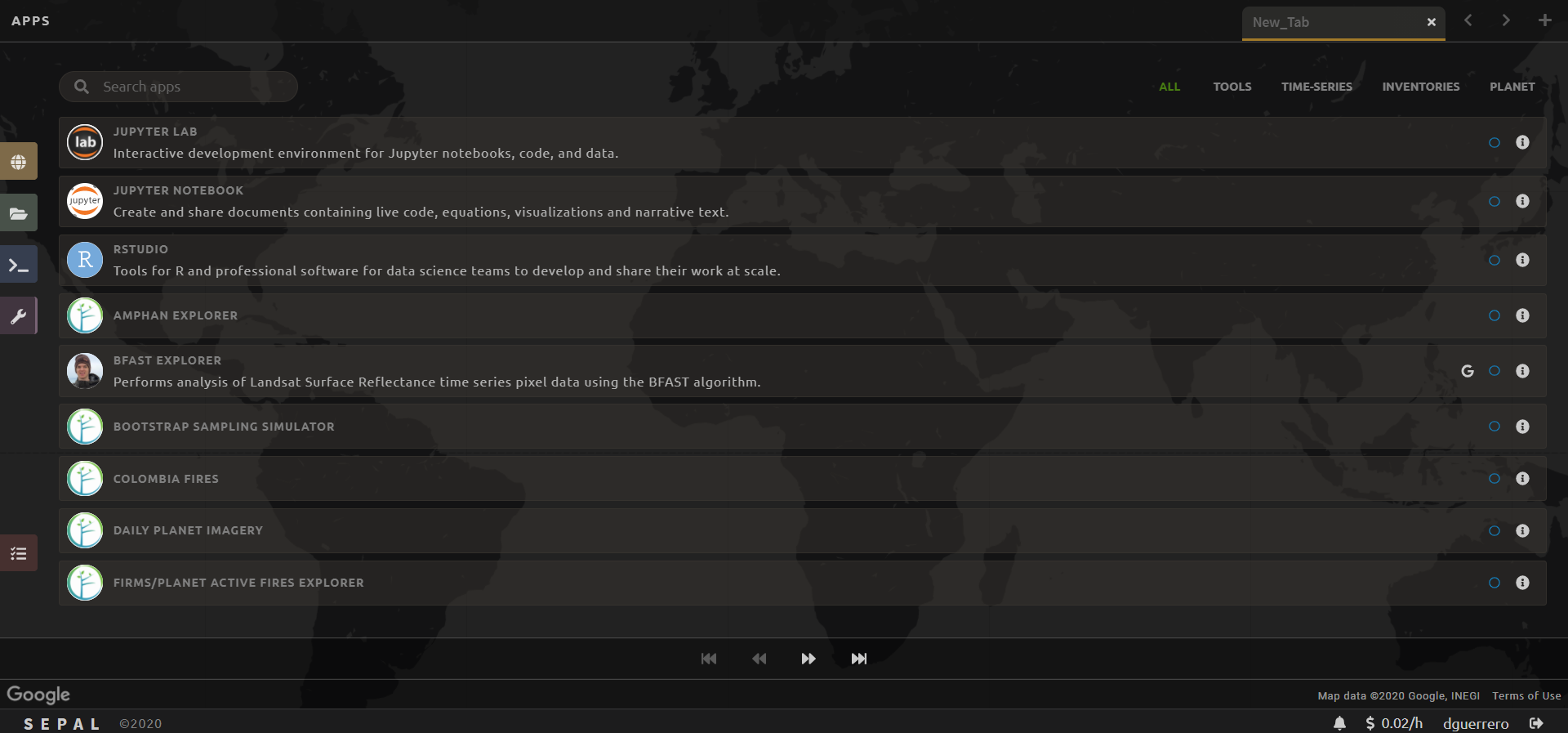Screen dimensions: 1568x733
Task: Show info for BFAST Explorer
Action: point(1522,371)
